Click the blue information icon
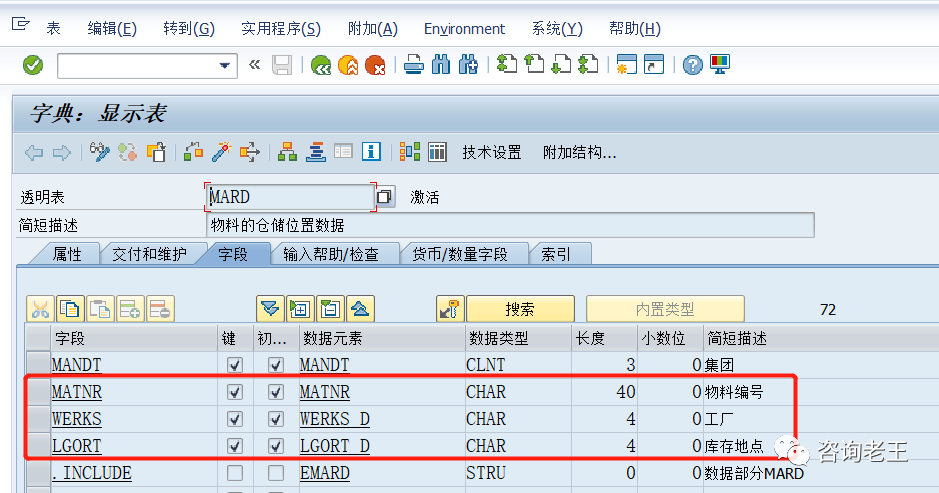The height and width of the screenshot is (493, 939). 372,152
